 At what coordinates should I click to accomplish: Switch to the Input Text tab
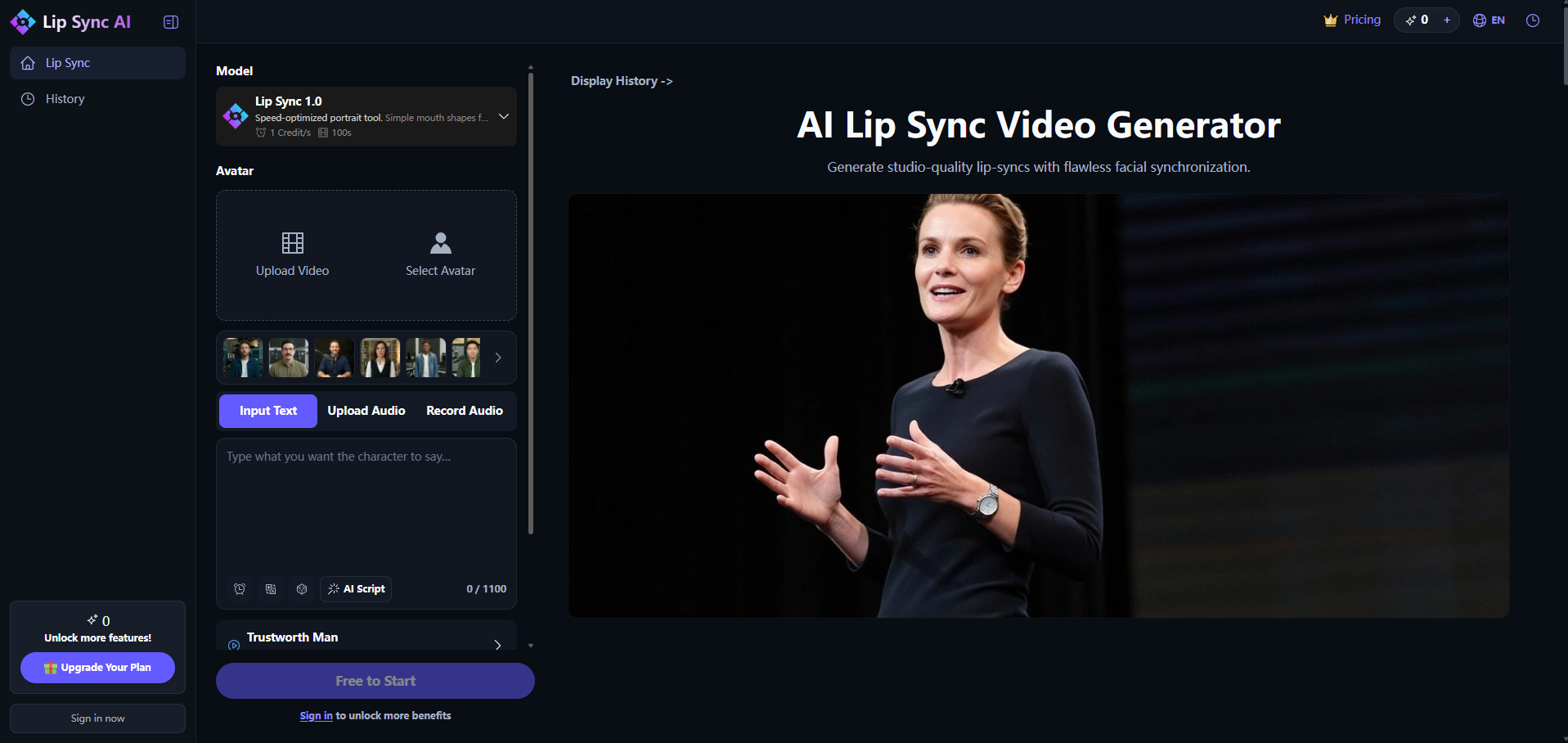[268, 411]
